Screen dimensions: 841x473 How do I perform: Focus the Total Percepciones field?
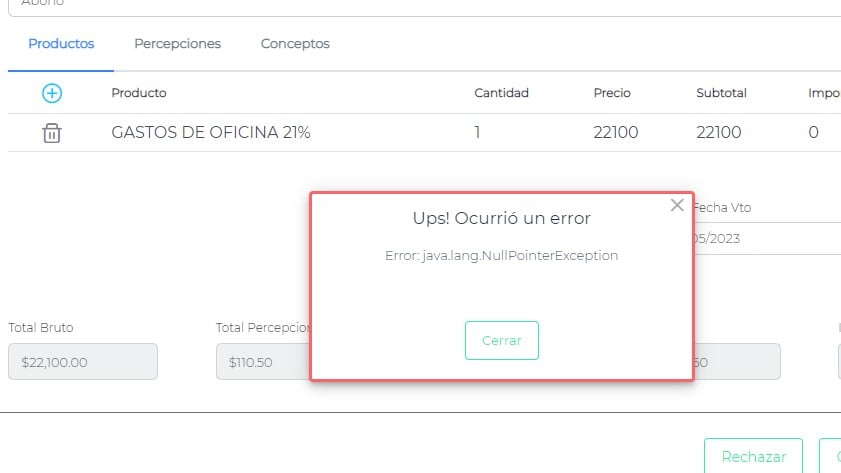point(262,362)
